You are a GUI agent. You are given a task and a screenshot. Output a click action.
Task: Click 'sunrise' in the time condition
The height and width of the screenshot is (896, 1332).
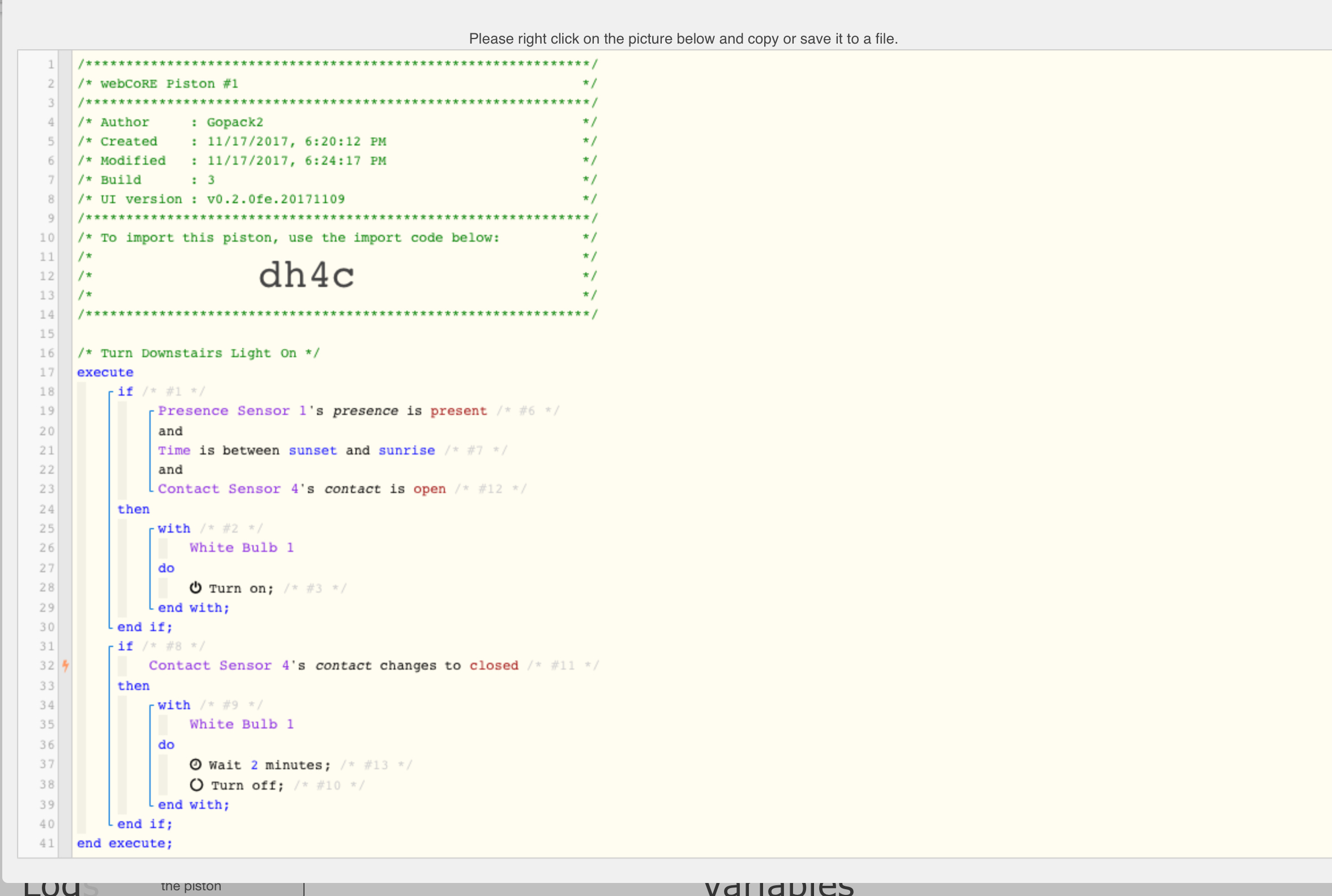(406, 451)
